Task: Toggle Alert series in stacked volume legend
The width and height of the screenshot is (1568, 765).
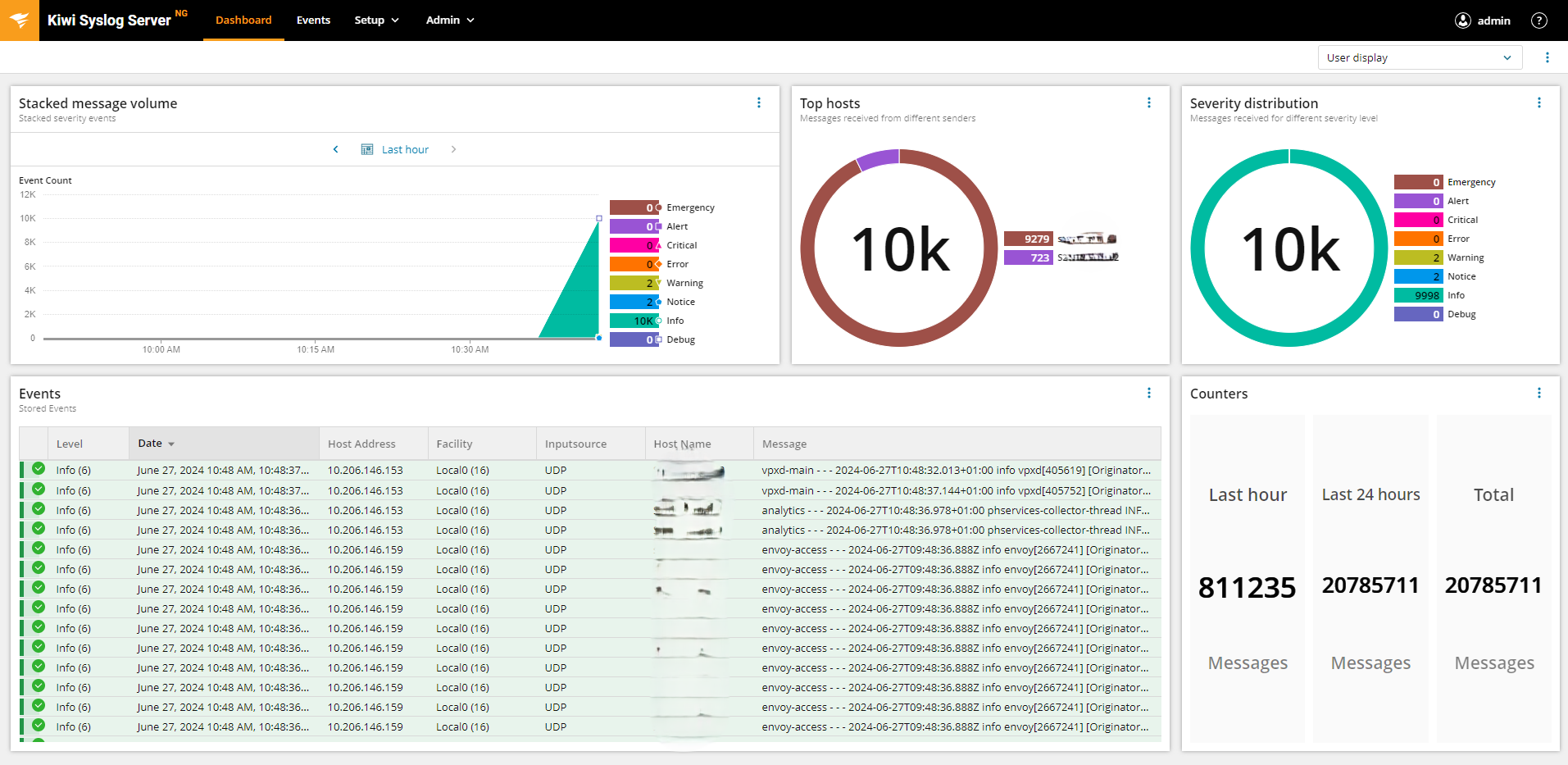Action: point(649,227)
